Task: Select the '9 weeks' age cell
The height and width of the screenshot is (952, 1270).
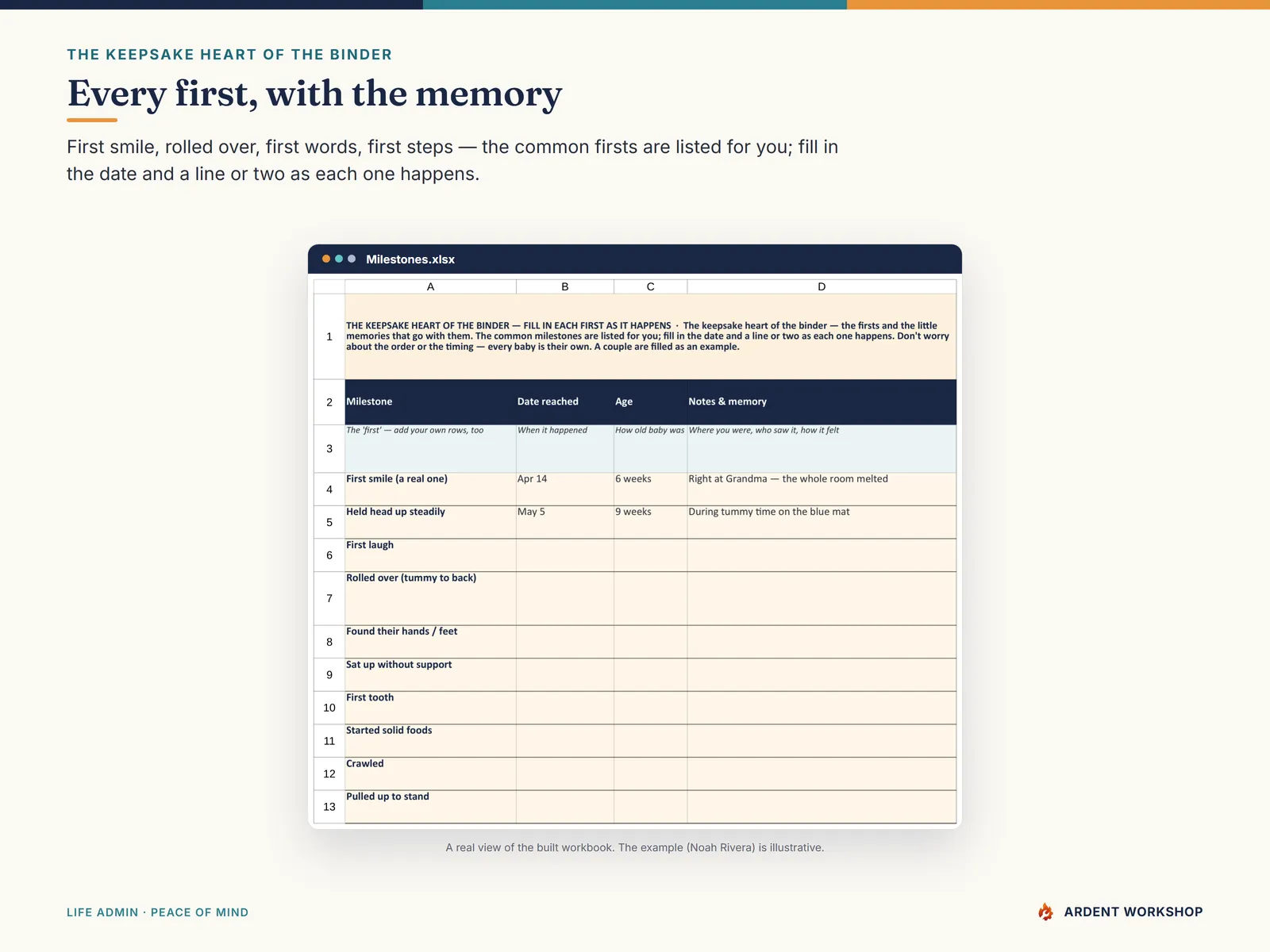Action: pyautogui.click(x=651, y=523)
